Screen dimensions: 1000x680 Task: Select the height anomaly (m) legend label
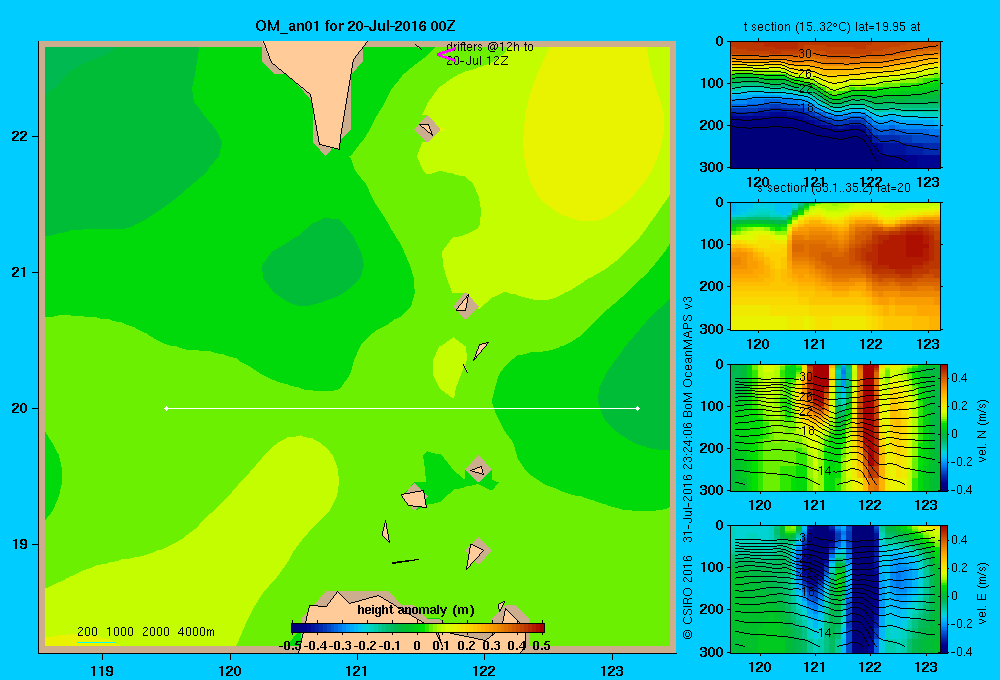[x=416, y=610]
